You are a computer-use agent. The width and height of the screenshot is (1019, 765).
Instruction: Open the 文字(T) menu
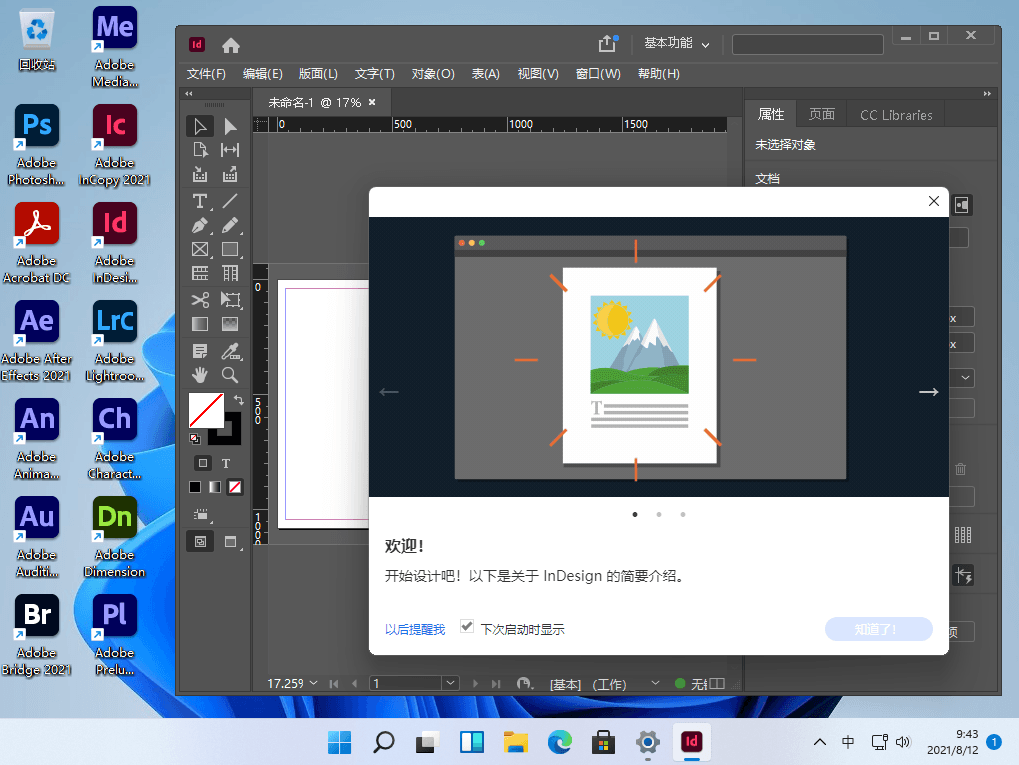[374, 73]
